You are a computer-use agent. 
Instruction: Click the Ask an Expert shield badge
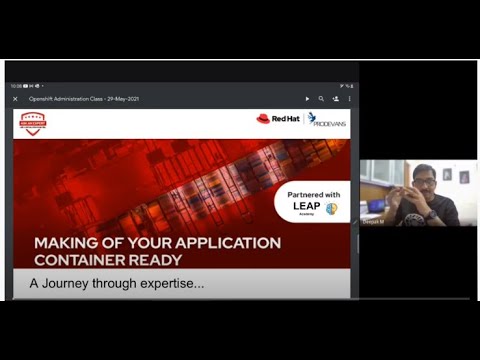(33, 124)
